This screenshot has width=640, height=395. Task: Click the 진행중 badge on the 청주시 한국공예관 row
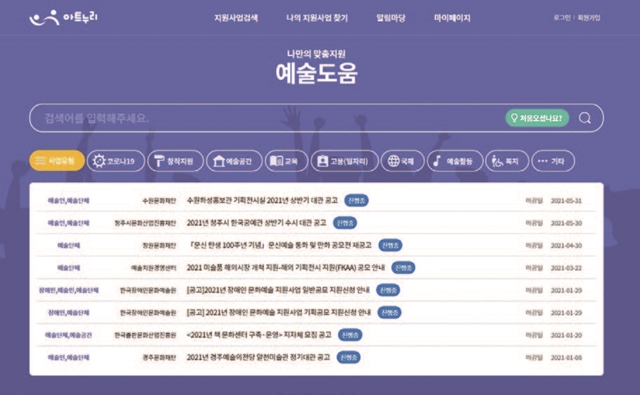[345, 223]
